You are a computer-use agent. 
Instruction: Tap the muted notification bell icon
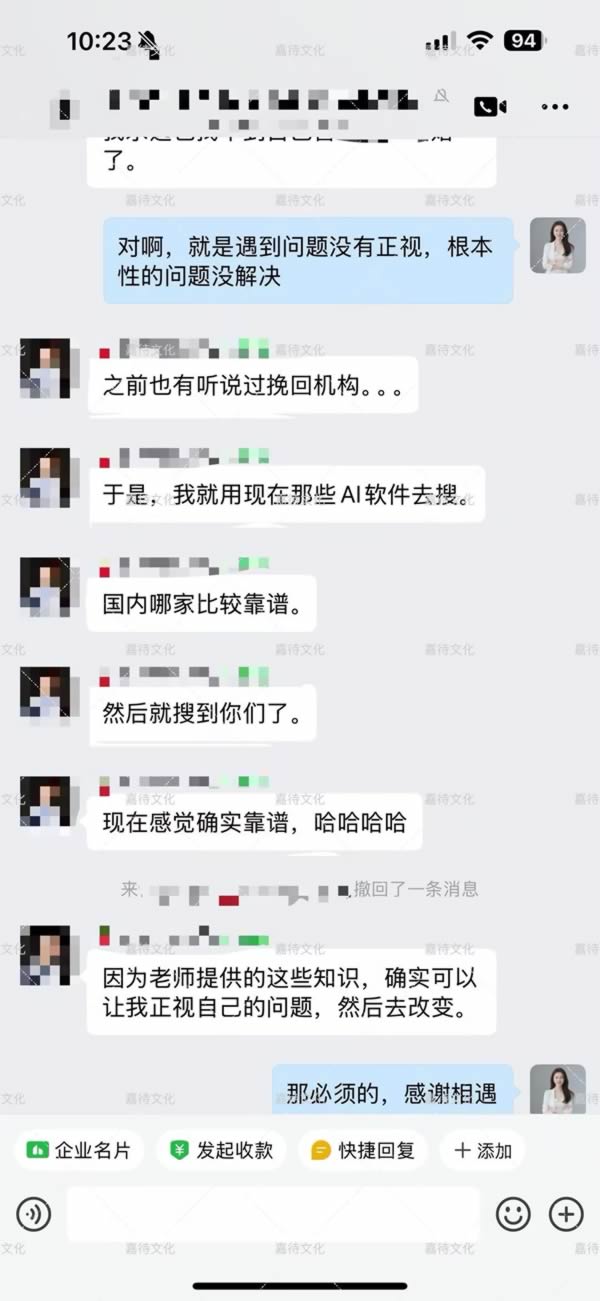(441, 96)
